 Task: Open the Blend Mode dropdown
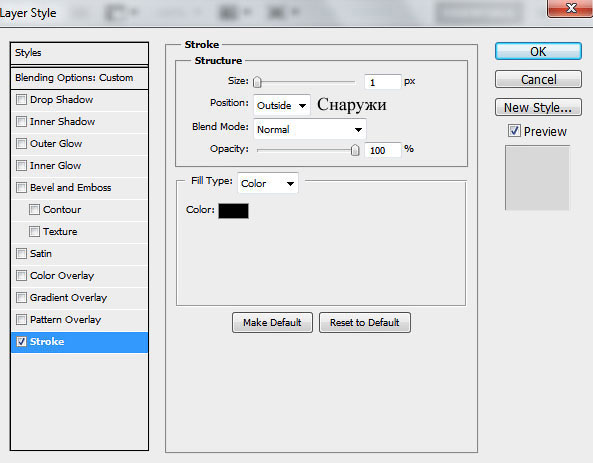pos(310,129)
